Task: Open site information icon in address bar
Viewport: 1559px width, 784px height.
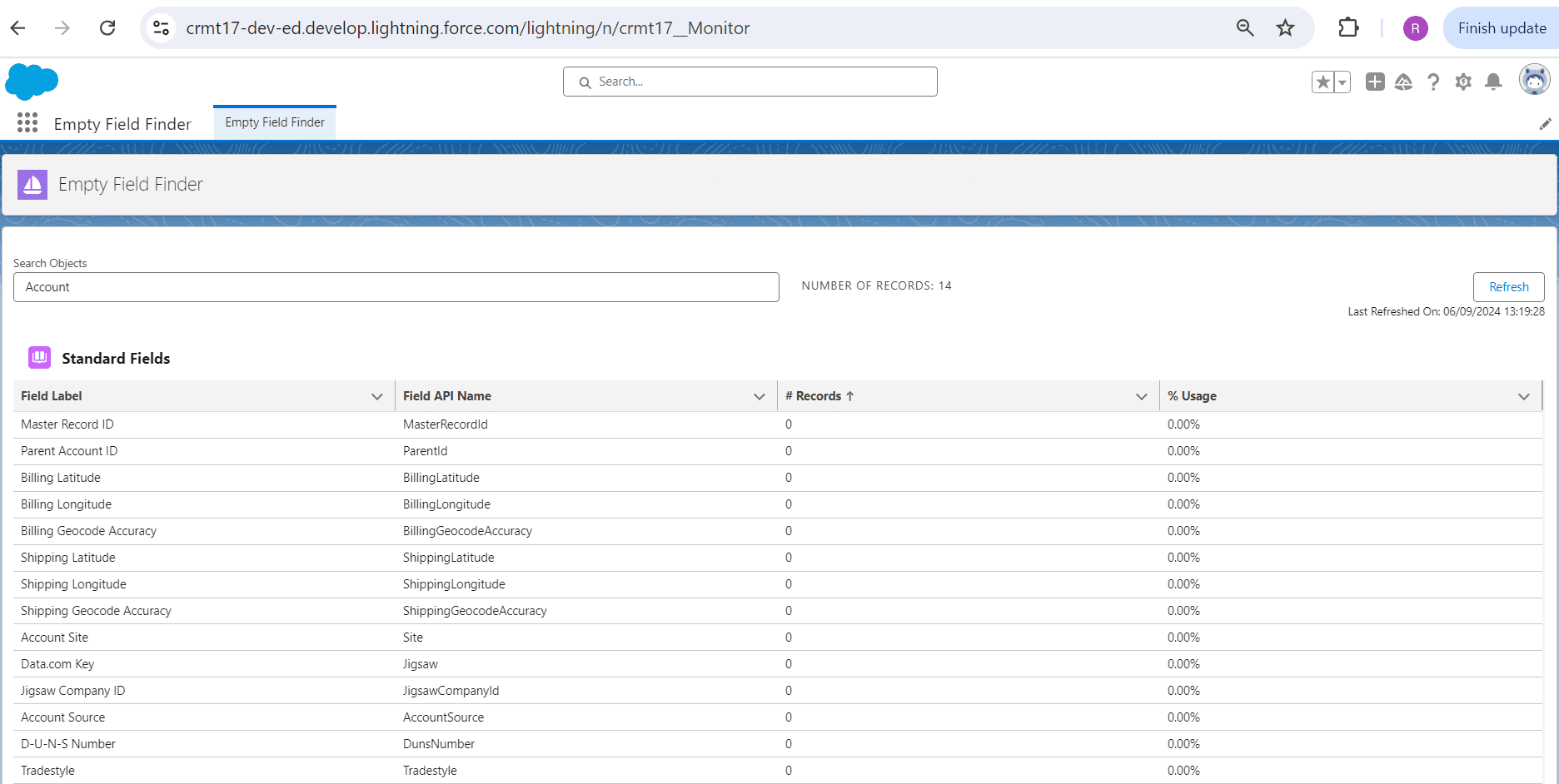Action: coord(161,28)
